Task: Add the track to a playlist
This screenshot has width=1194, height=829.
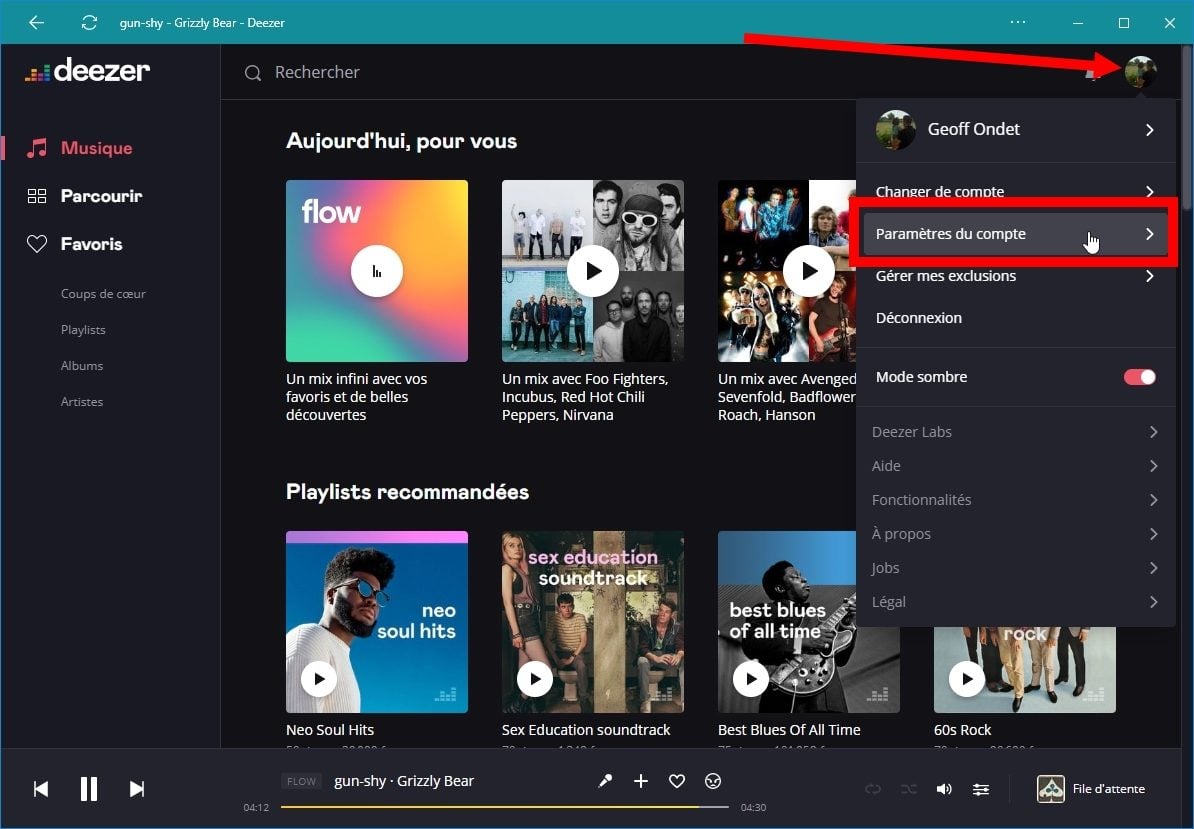Action: [x=641, y=781]
